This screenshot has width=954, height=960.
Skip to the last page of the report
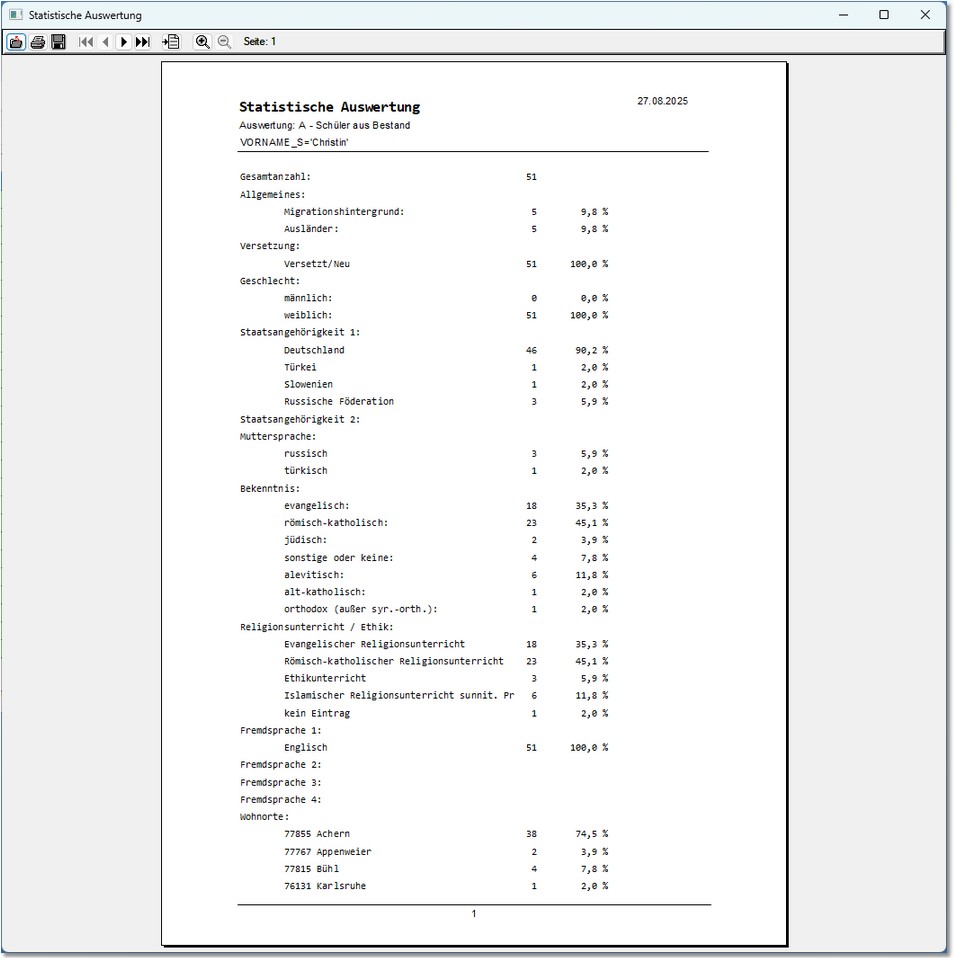tap(142, 42)
